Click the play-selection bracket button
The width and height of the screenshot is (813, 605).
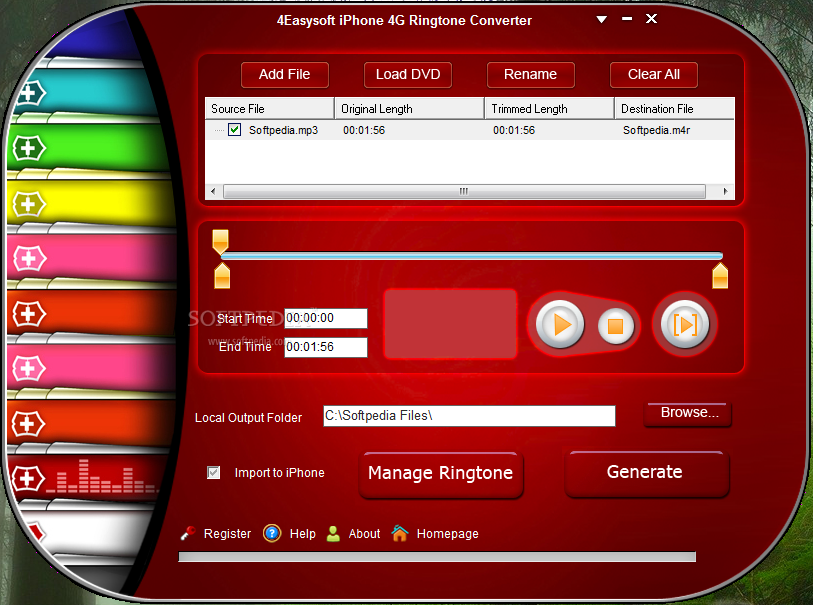pyautogui.click(x=684, y=325)
